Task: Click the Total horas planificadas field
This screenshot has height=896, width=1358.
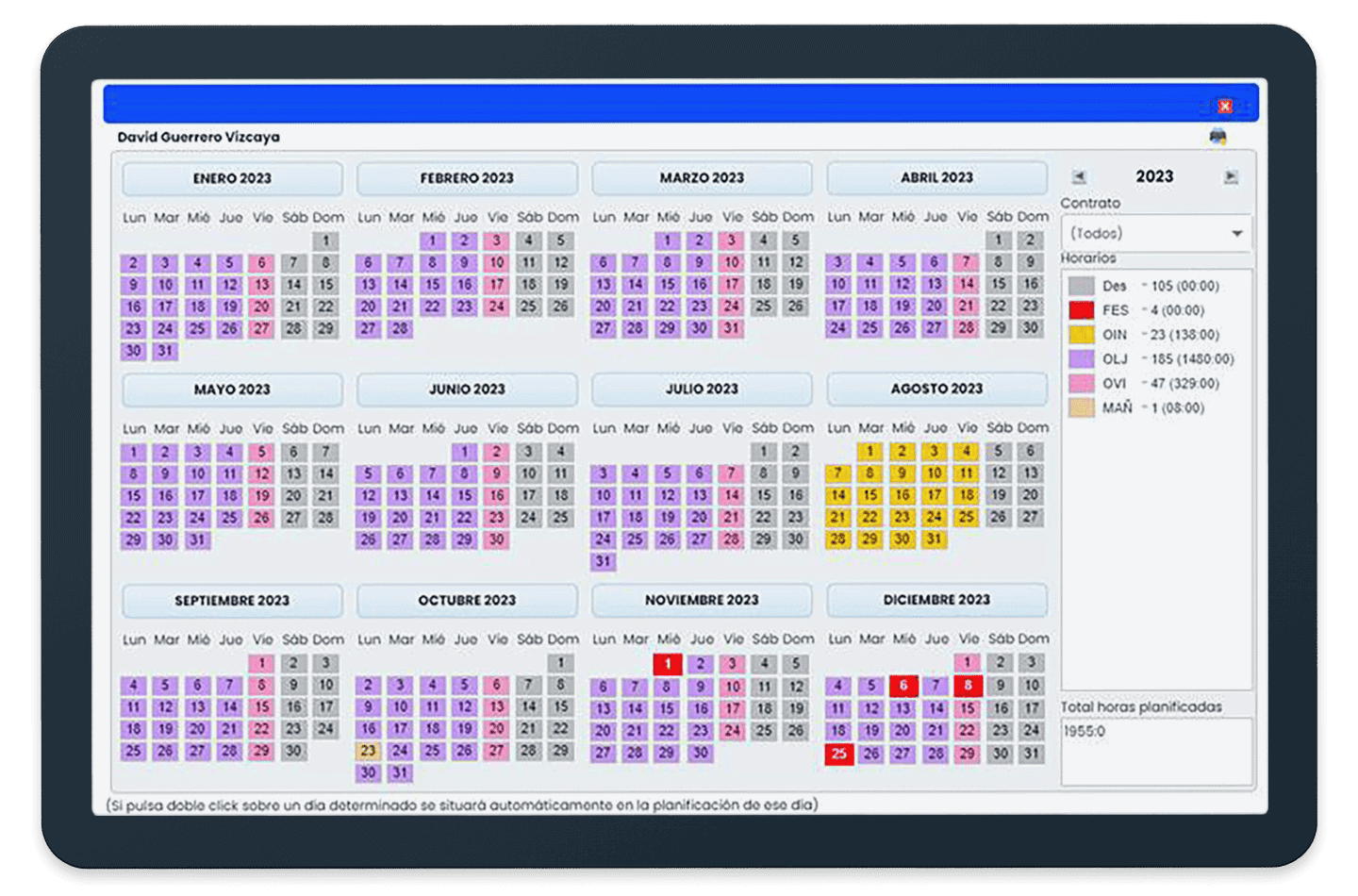Action: pyautogui.click(x=1156, y=751)
